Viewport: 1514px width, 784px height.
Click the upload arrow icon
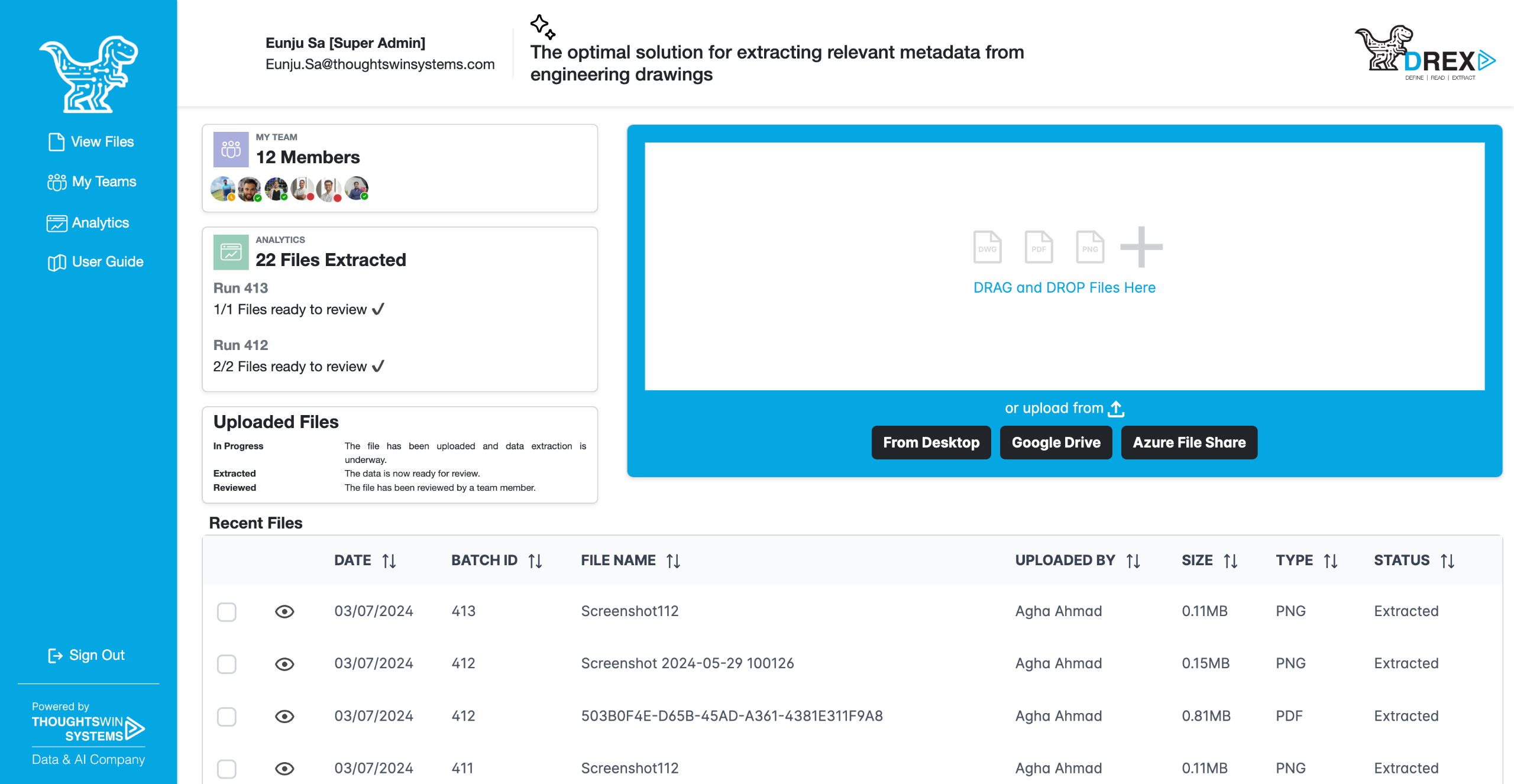coord(1116,409)
